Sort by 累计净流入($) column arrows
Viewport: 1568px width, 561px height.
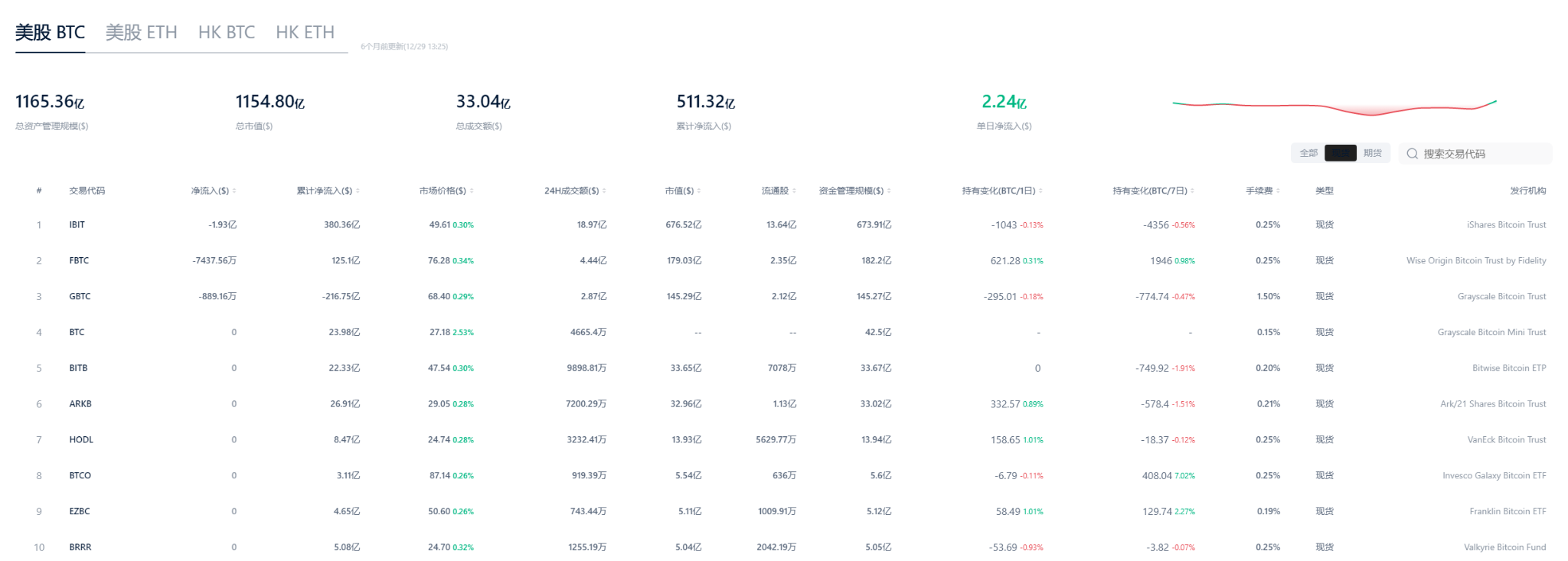[358, 191]
